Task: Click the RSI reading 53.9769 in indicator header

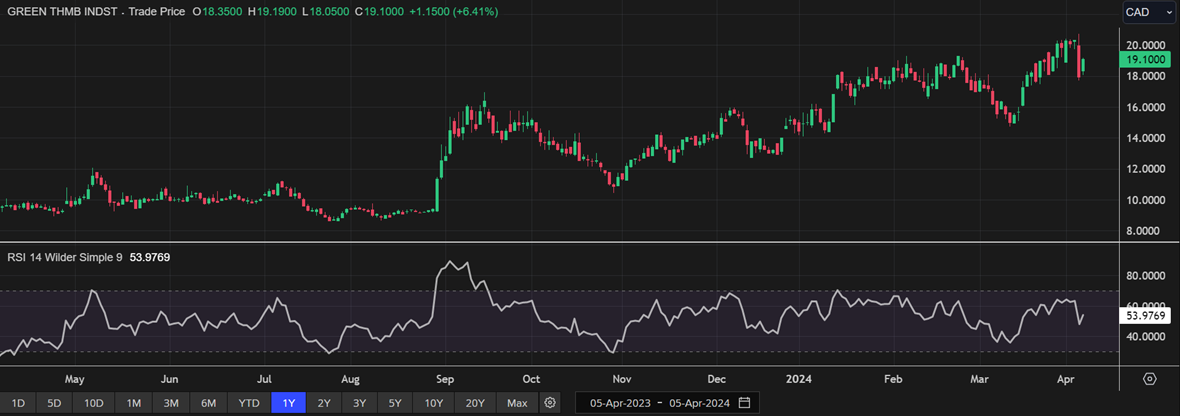Action: click(149, 257)
